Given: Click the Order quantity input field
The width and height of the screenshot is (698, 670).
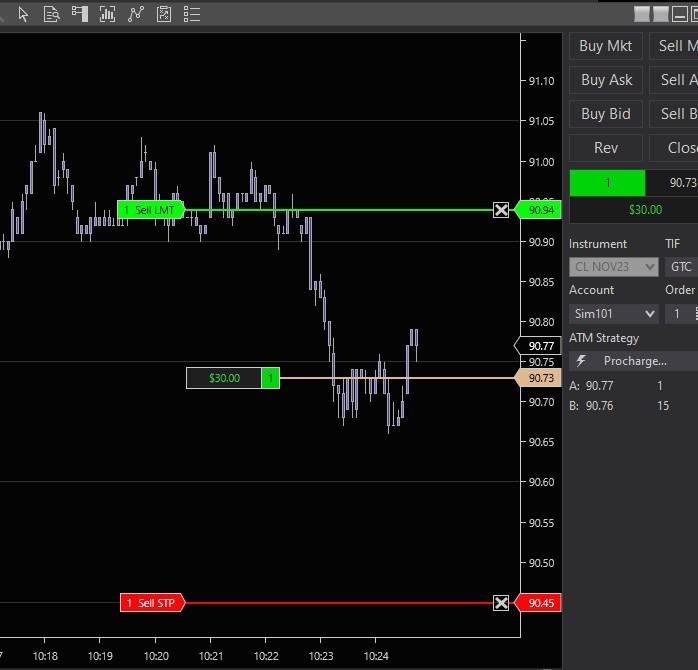Looking at the screenshot, I should coord(682,313).
